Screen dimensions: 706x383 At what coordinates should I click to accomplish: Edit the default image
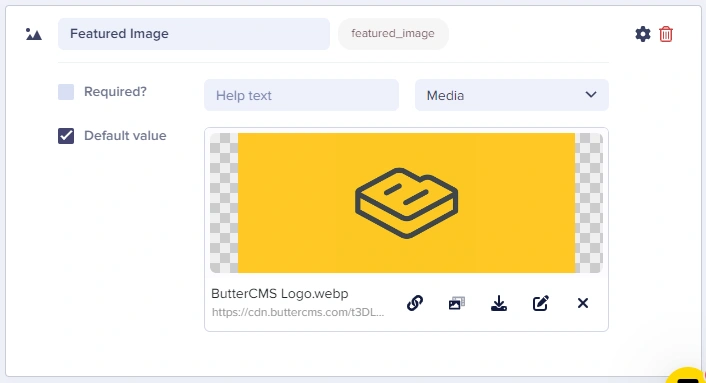tap(540, 303)
